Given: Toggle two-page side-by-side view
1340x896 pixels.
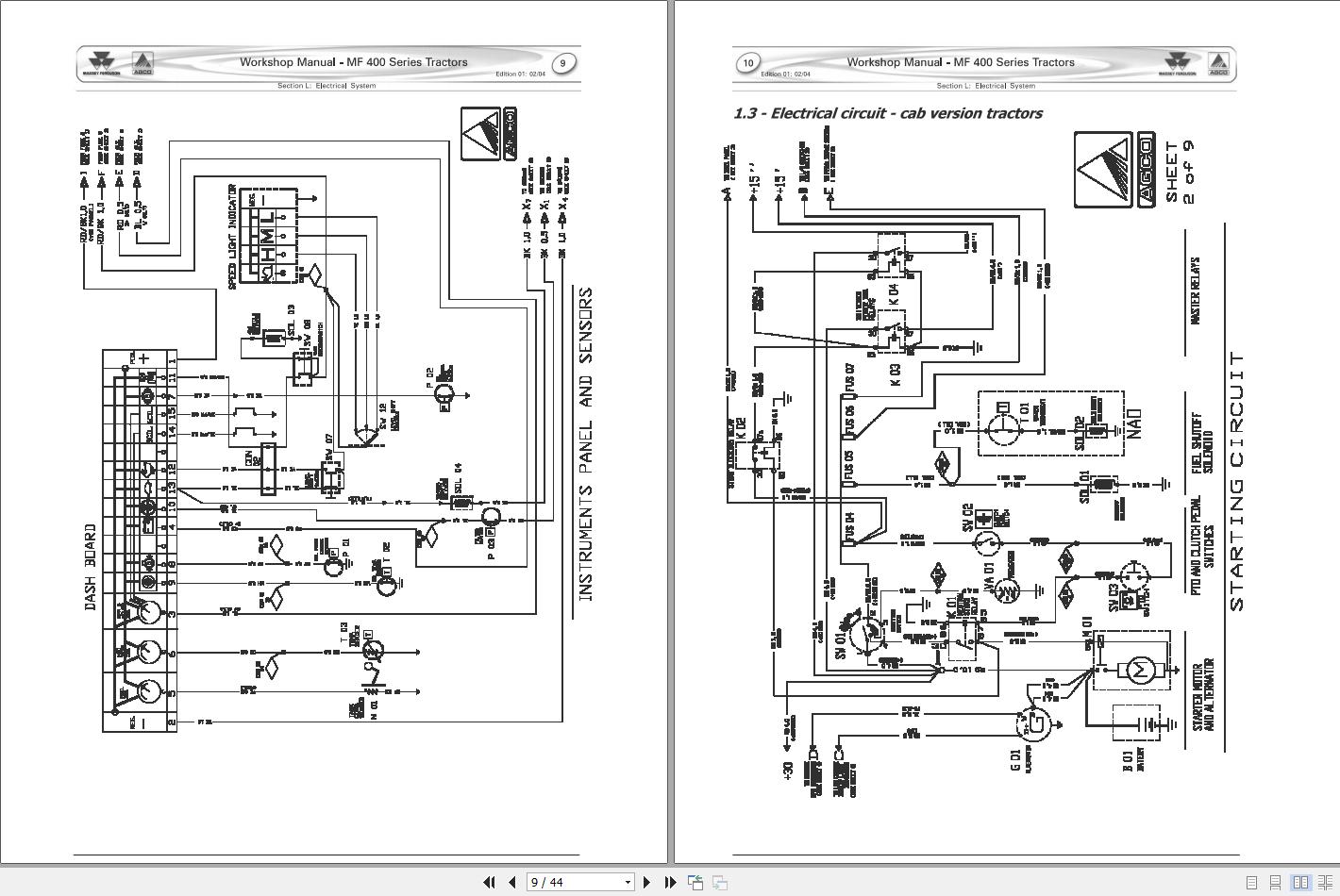Looking at the screenshot, I should point(1300,883).
